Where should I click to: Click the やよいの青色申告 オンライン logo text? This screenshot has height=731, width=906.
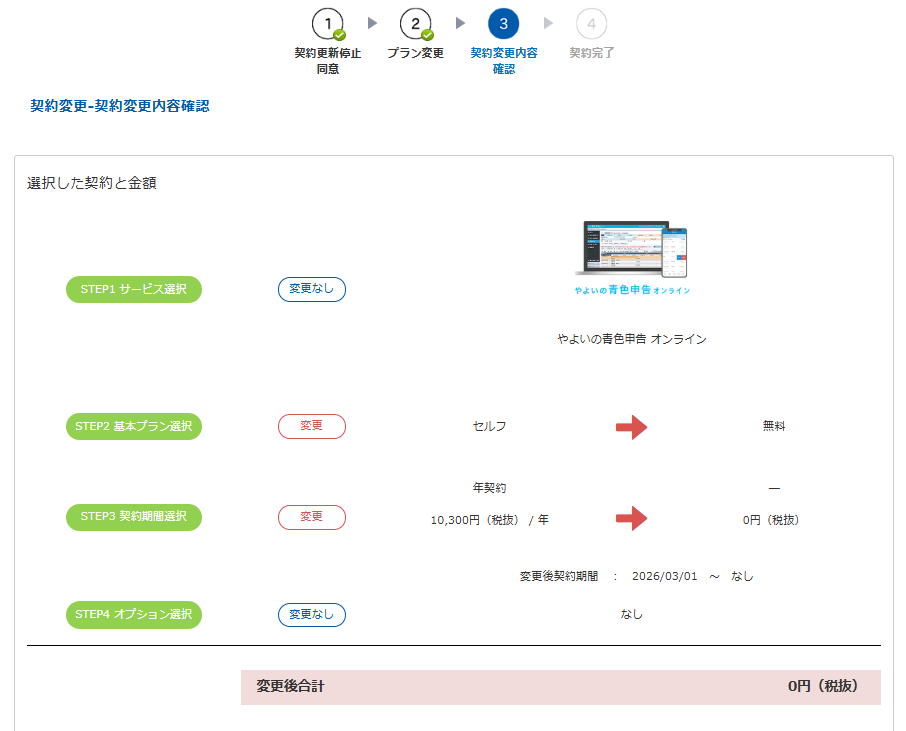[631, 290]
